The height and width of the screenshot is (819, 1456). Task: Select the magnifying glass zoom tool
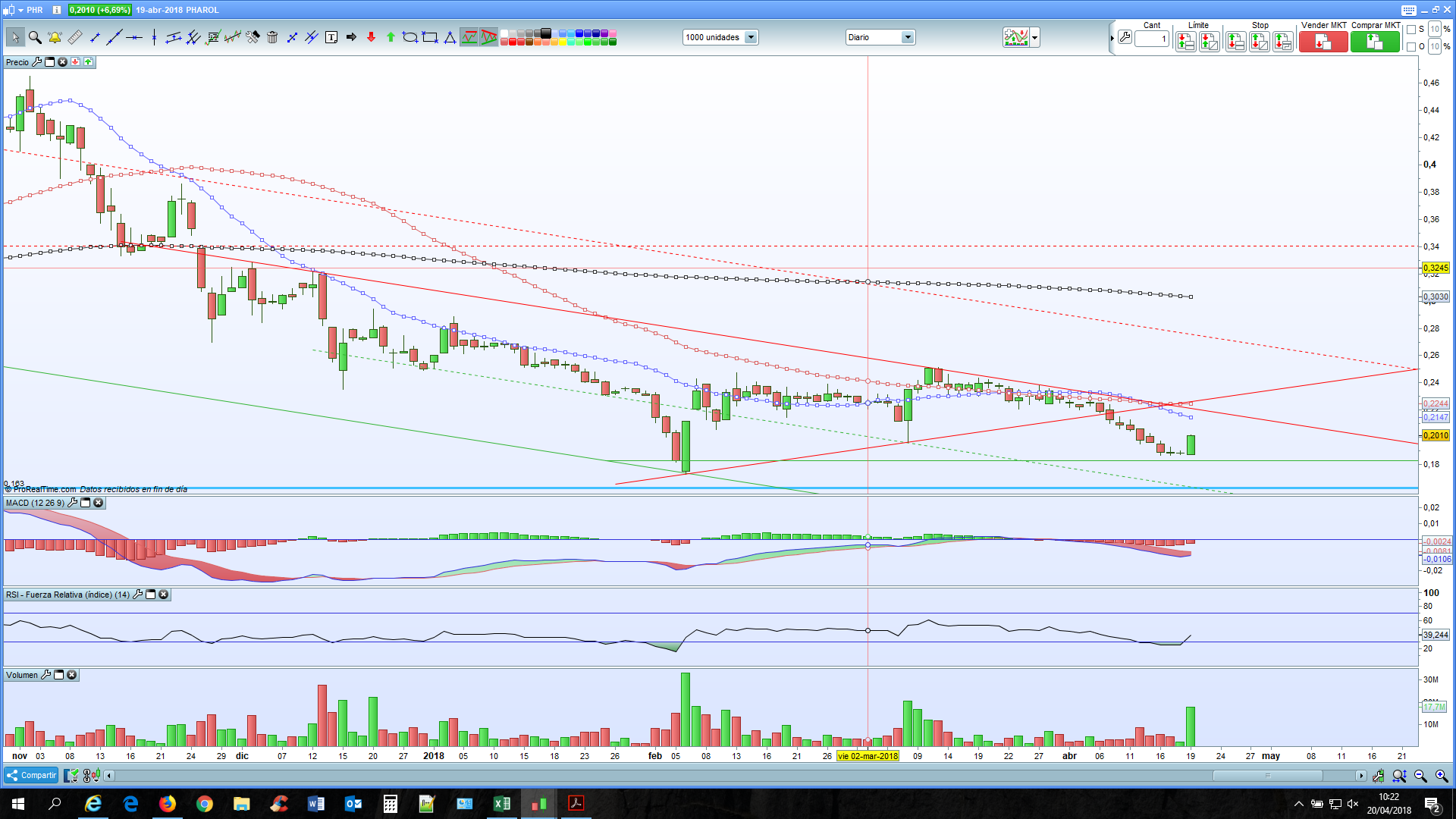click(x=35, y=37)
